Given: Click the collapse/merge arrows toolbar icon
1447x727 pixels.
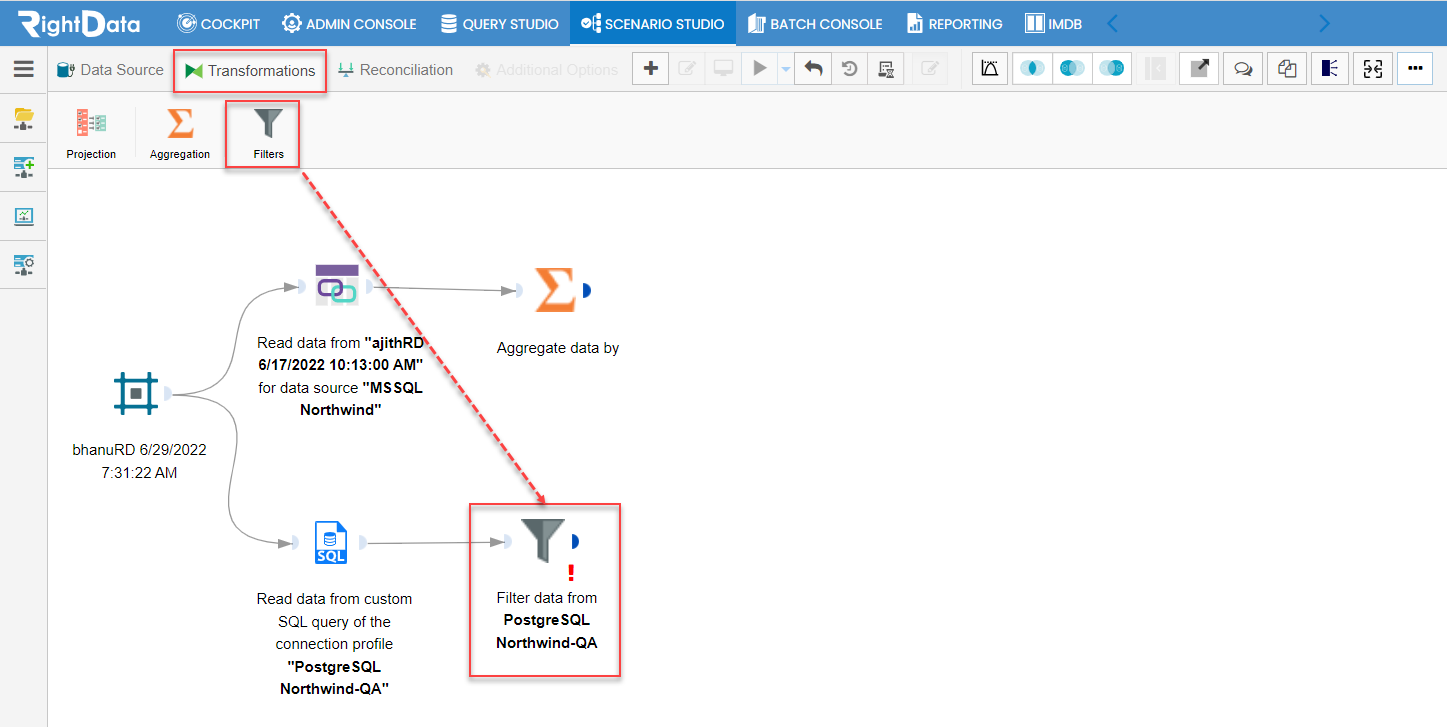Looking at the screenshot, I should coord(1373,69).
